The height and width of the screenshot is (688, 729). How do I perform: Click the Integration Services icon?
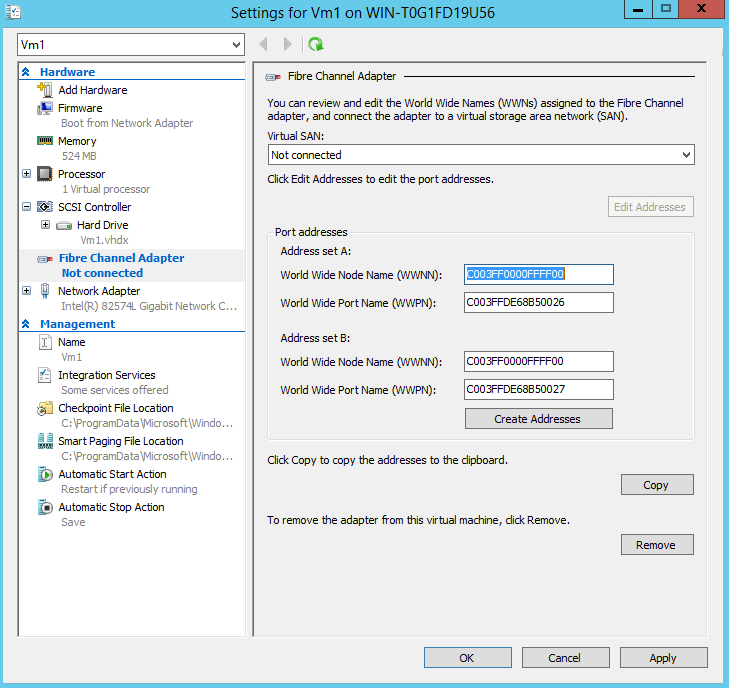pos(45,375)
